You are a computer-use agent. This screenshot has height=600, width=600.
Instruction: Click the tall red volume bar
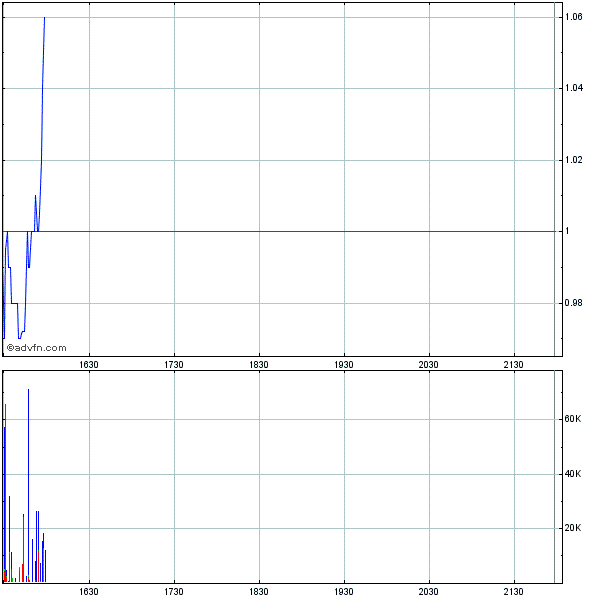tap(5, 493)
